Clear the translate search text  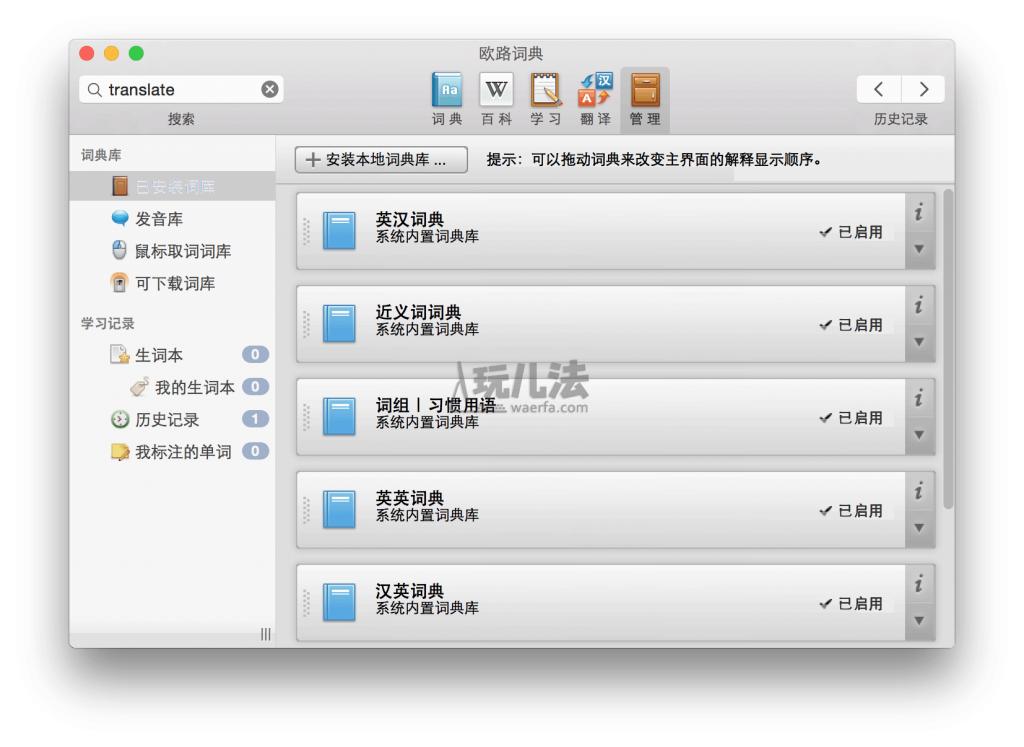pyautogui.click(x=270, y=89)
